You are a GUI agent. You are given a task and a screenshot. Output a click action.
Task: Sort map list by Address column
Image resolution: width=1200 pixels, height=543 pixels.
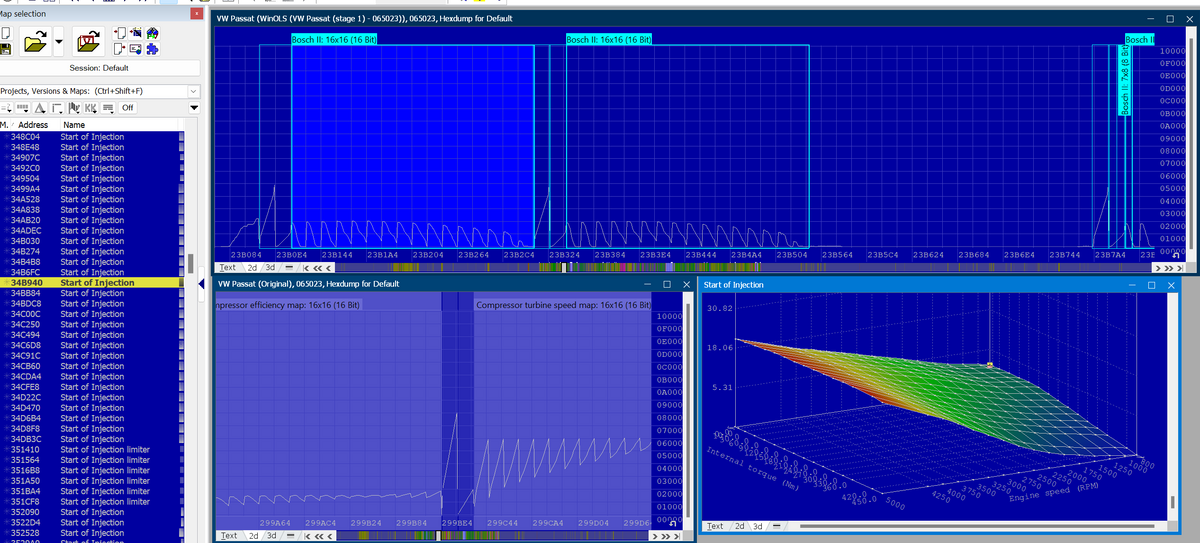(33, 125)
